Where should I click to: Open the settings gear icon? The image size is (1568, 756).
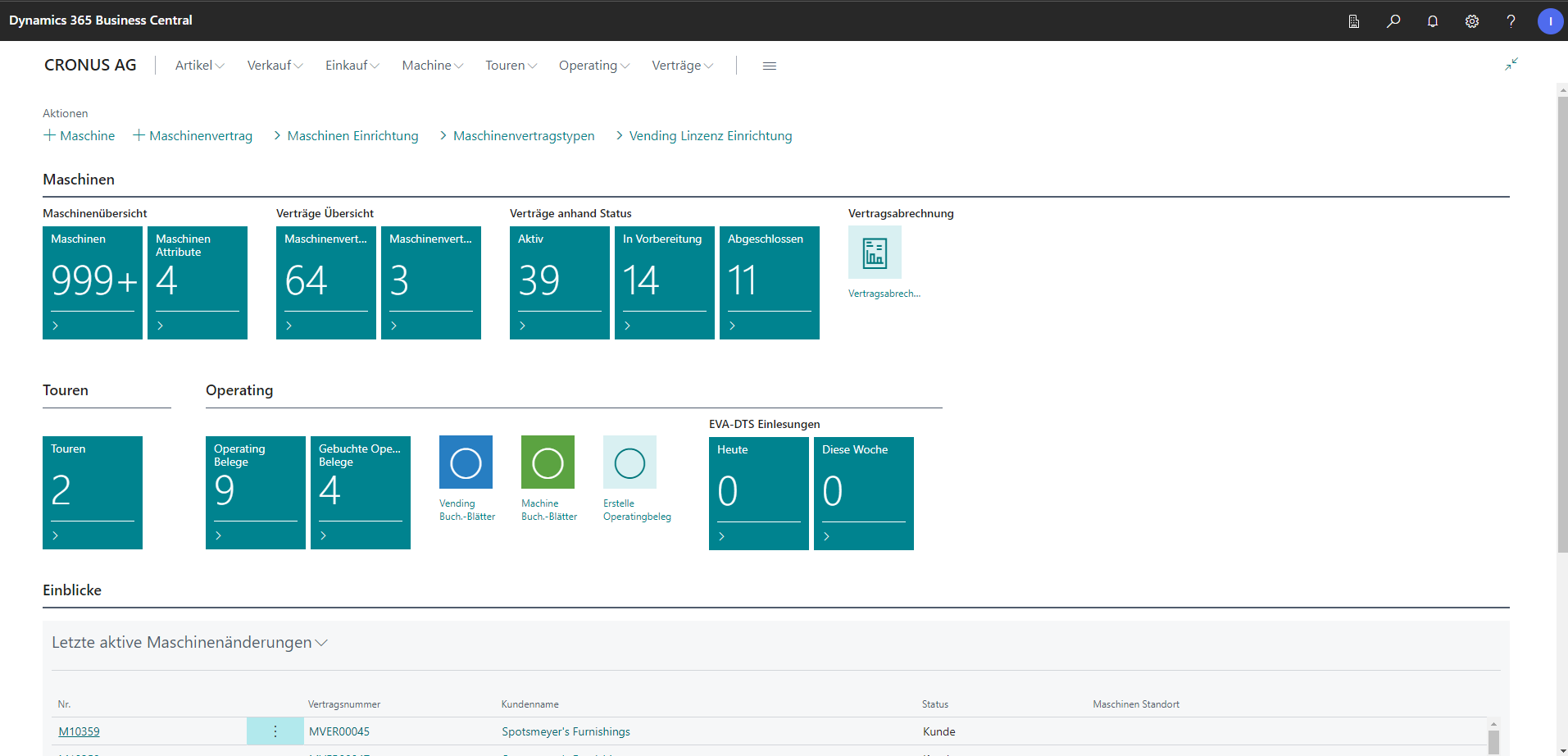pos(1471,21)
